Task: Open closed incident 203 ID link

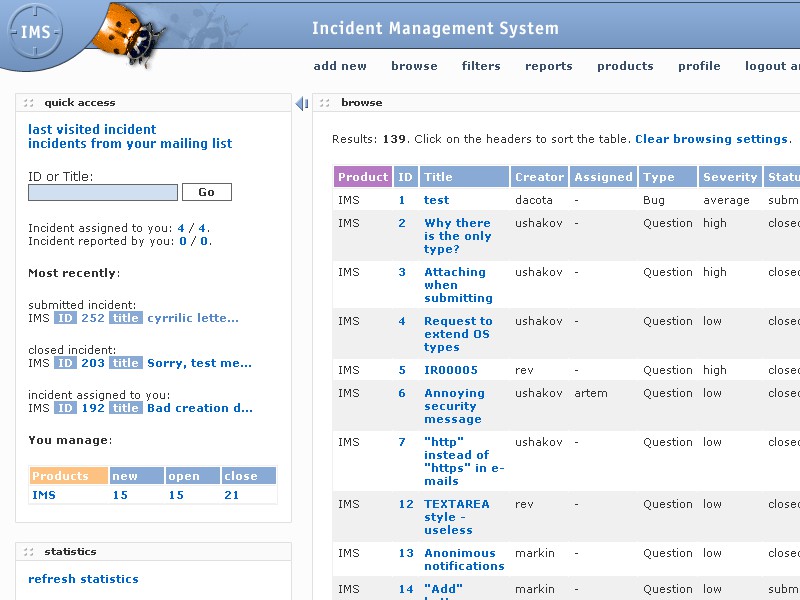Action: (93, 363)
